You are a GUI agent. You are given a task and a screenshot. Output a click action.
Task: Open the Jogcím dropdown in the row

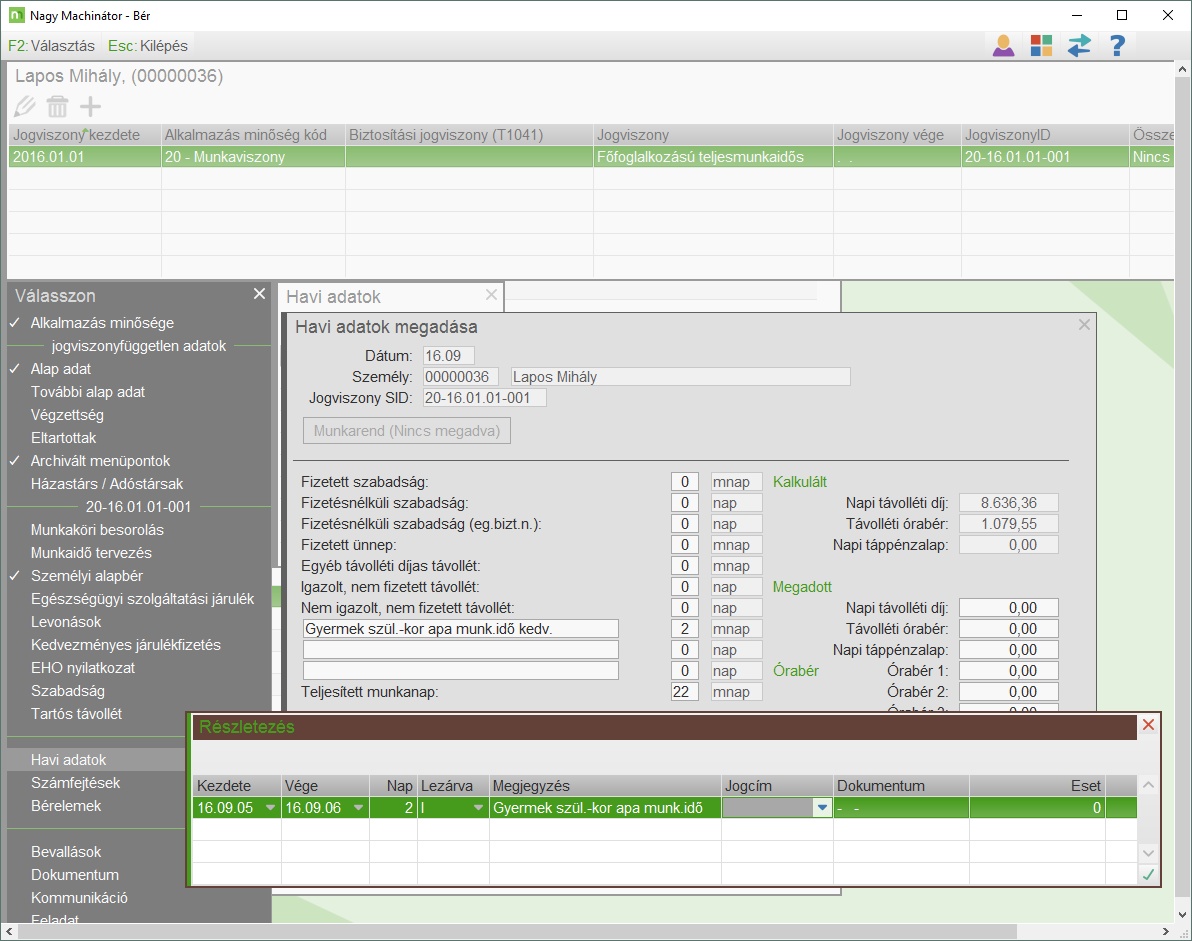point(821,808)
